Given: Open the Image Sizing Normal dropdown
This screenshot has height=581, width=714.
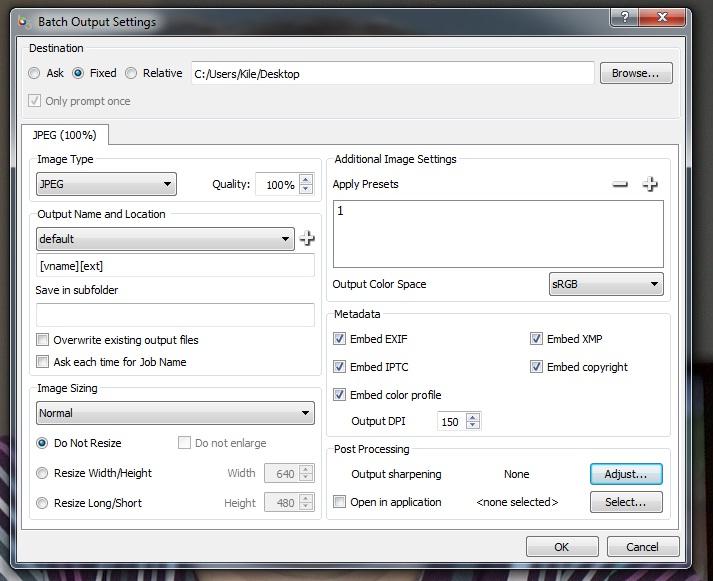Looking at the screenshot, I should tap(175, 413).
